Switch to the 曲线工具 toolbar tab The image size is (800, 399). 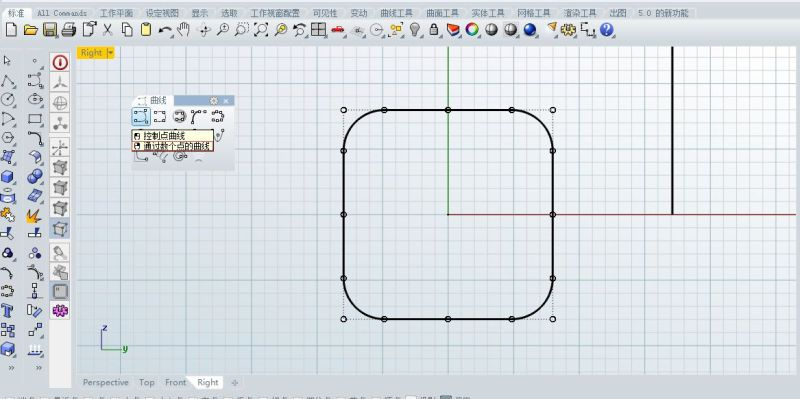397,13
